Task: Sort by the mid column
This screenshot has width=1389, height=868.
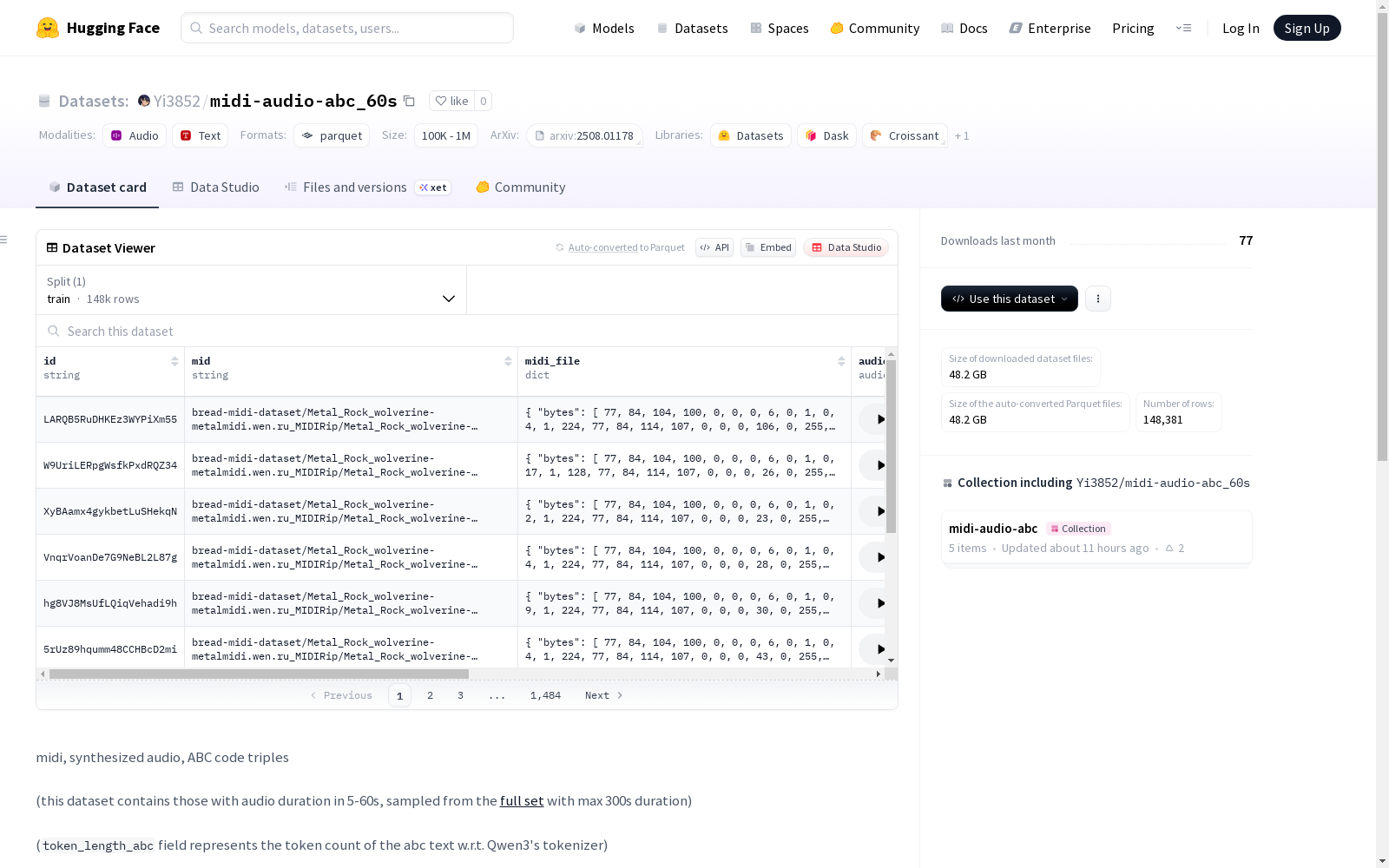Action: [508, 361]
